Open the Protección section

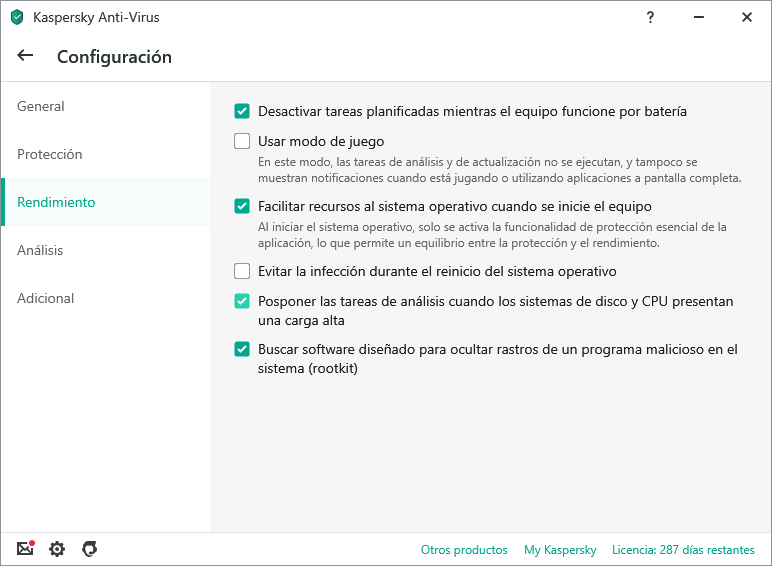50,154
